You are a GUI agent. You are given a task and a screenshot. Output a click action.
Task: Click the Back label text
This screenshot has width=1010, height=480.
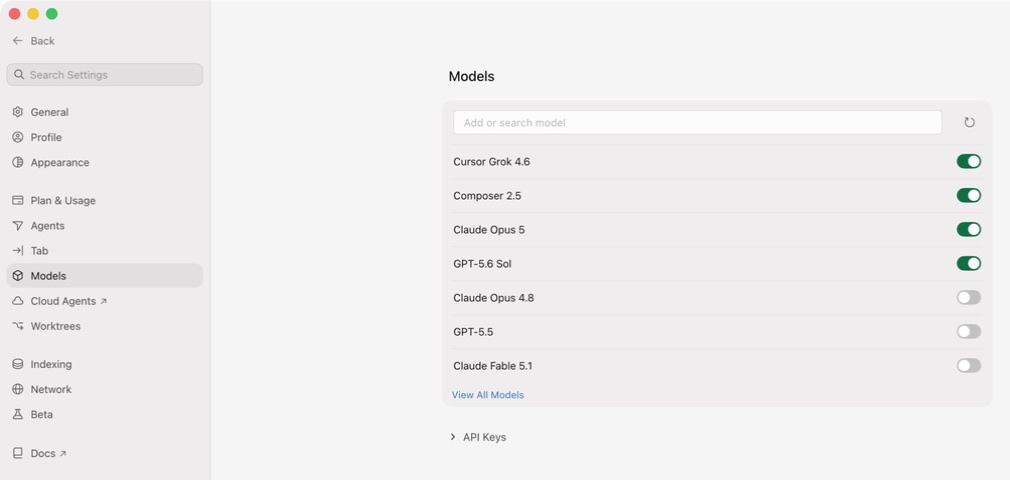coord(43,41)
